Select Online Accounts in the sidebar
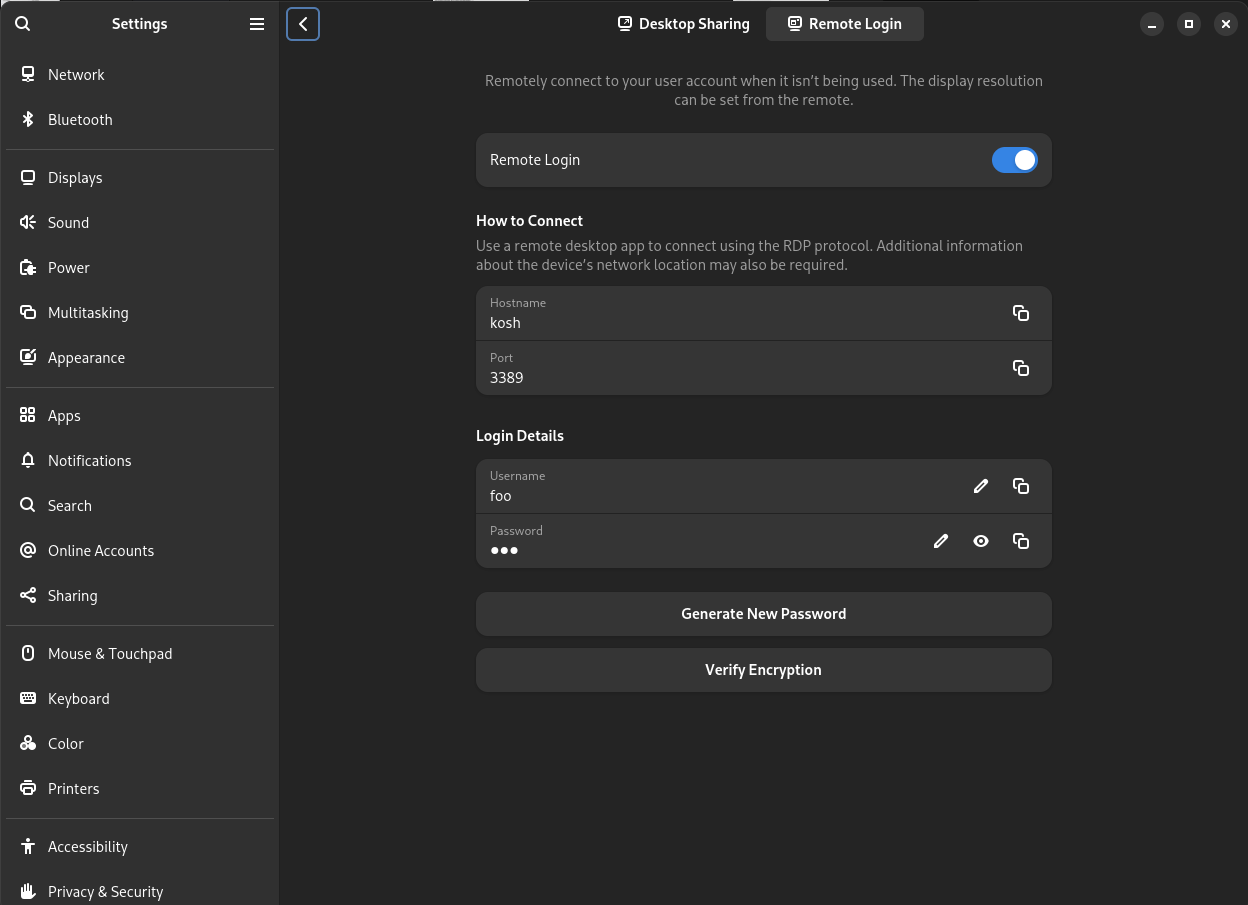Image resolution: width=1248 pixels, height=905 pixels. [100, 551]
